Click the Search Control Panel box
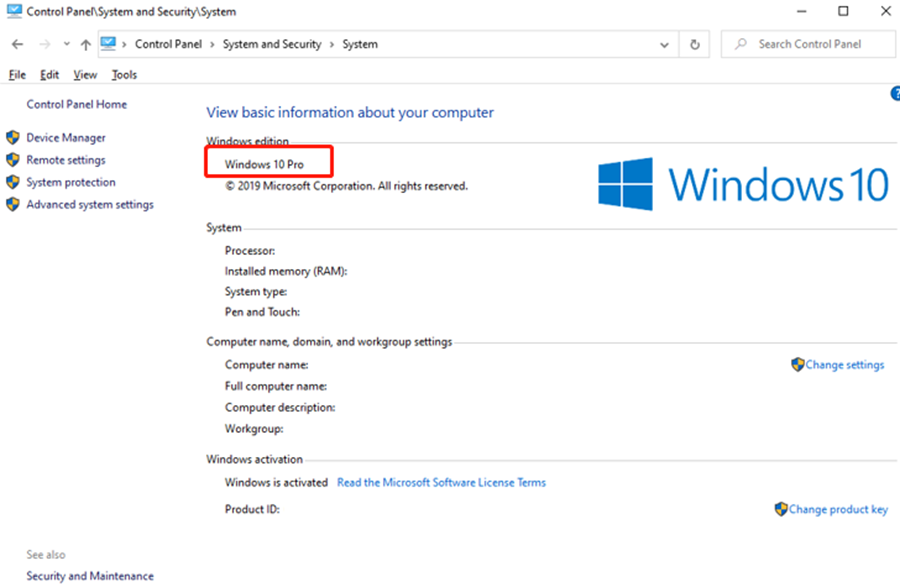900x587 pixels. tap(808, 44)
